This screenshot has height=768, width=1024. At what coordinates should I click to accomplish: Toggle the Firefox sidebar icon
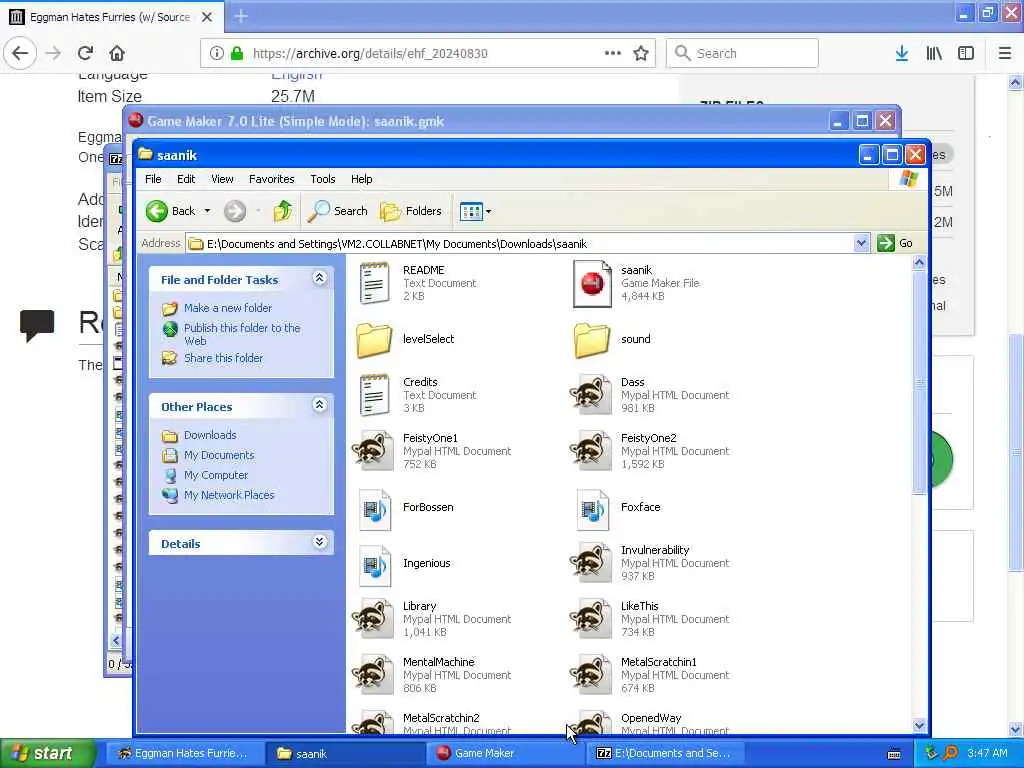click(966, 53)
